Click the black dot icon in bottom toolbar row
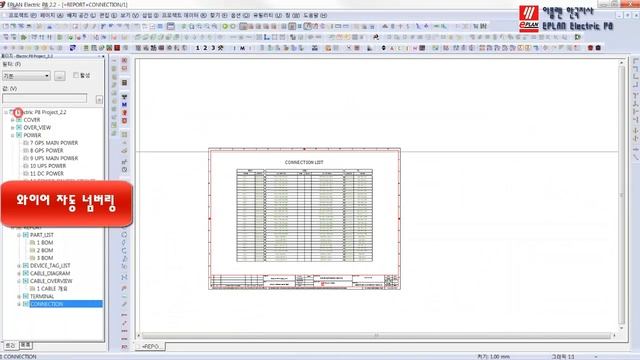Image resolution: width=640 pixels, height=360 pixels. point(383,48)
